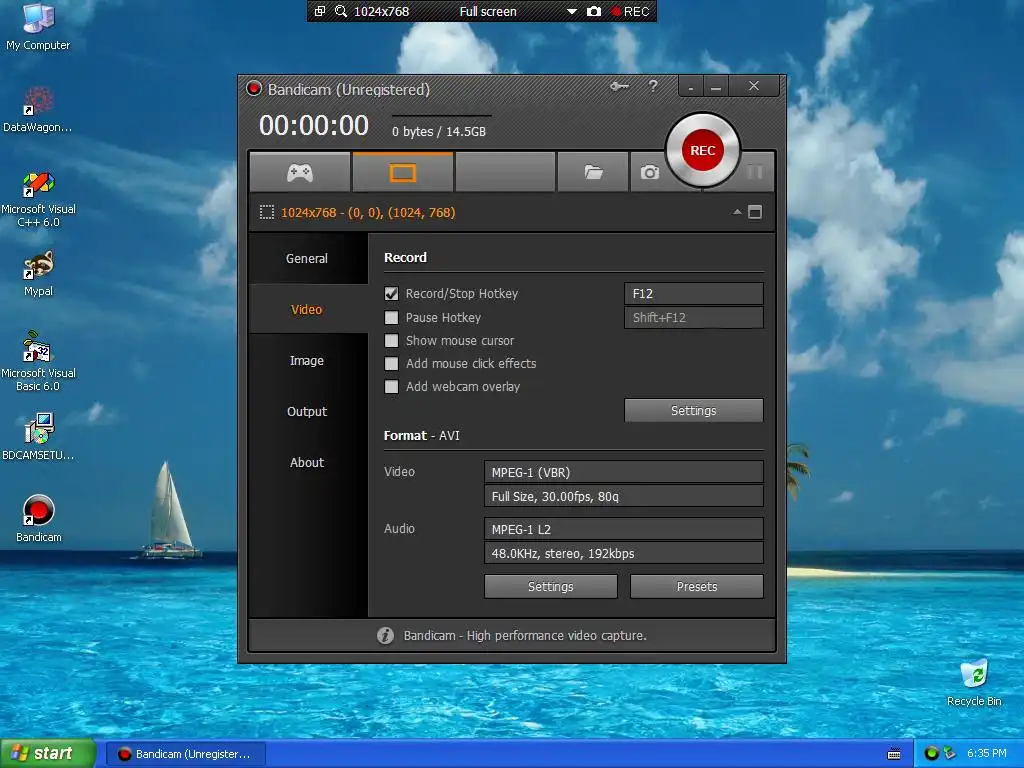
Task: Click the 6:35 PM taskbar clock
Action: (x=986, y=754)
